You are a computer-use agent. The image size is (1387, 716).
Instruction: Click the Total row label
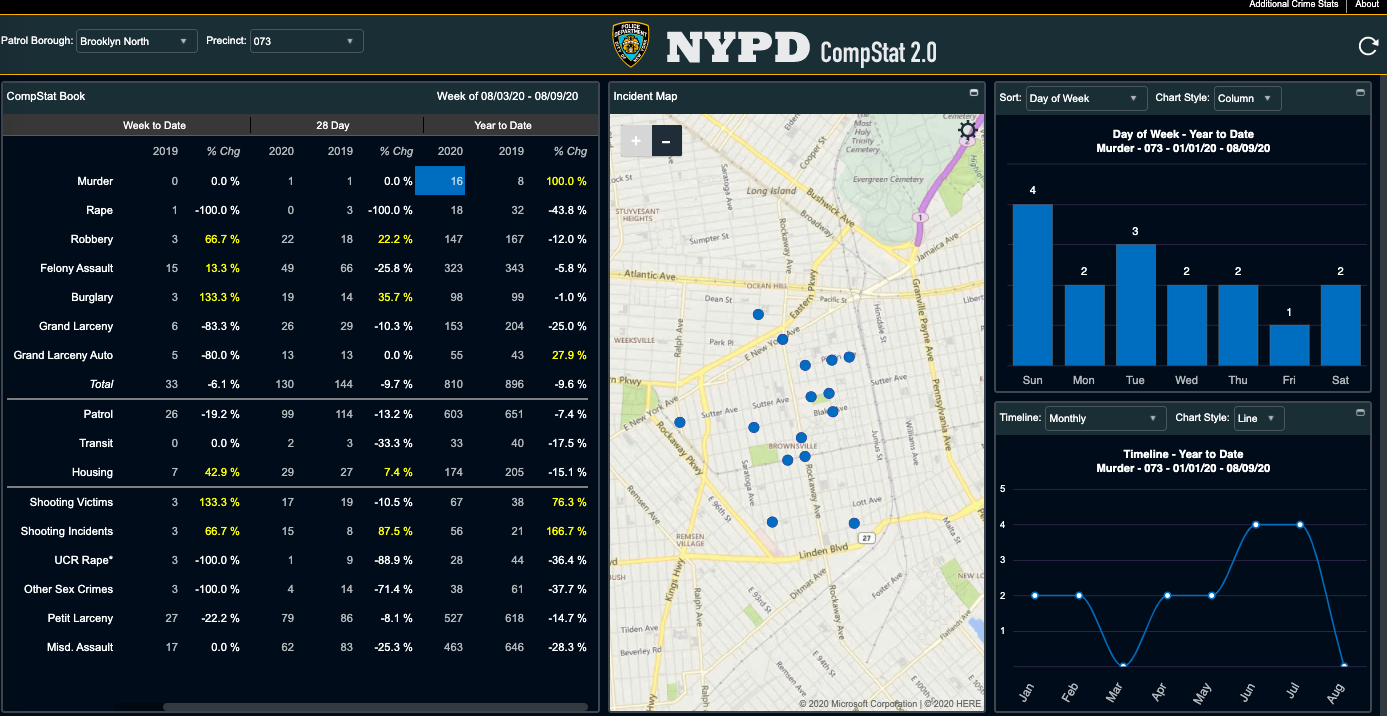101,384
